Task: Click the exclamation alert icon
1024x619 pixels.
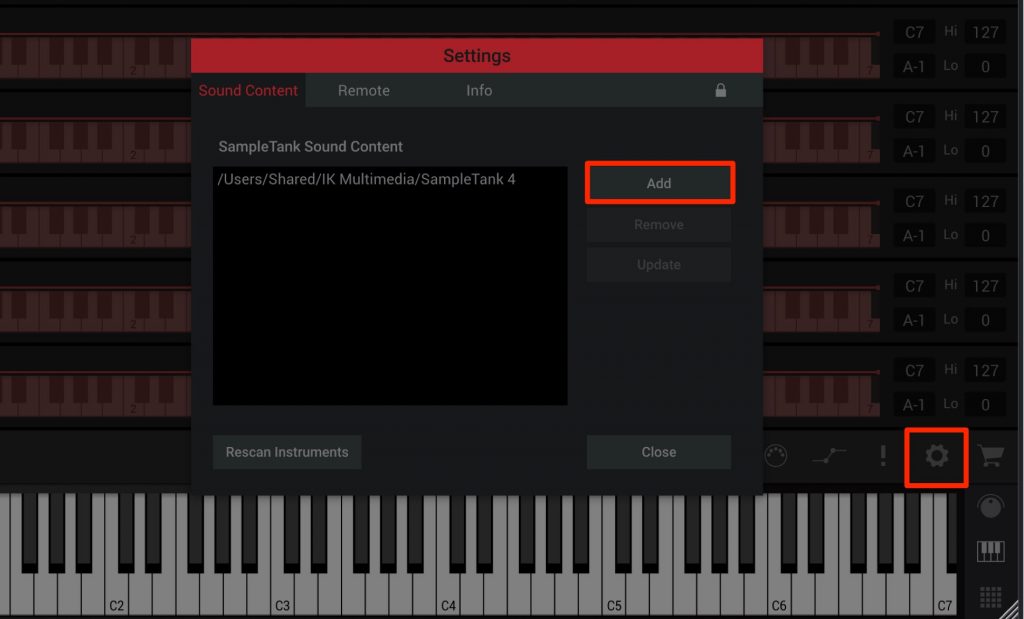Action: coord(882,456)
